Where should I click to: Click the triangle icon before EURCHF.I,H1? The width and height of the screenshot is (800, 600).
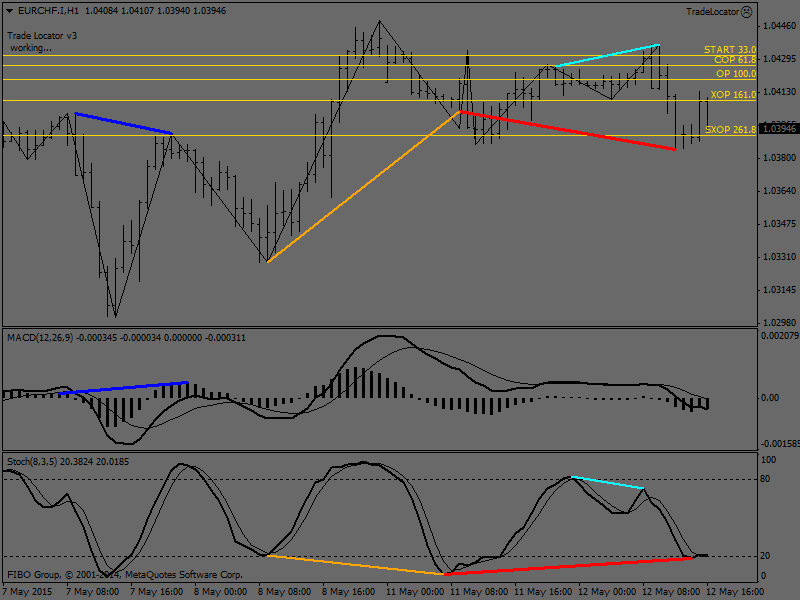tap(11, 11)
